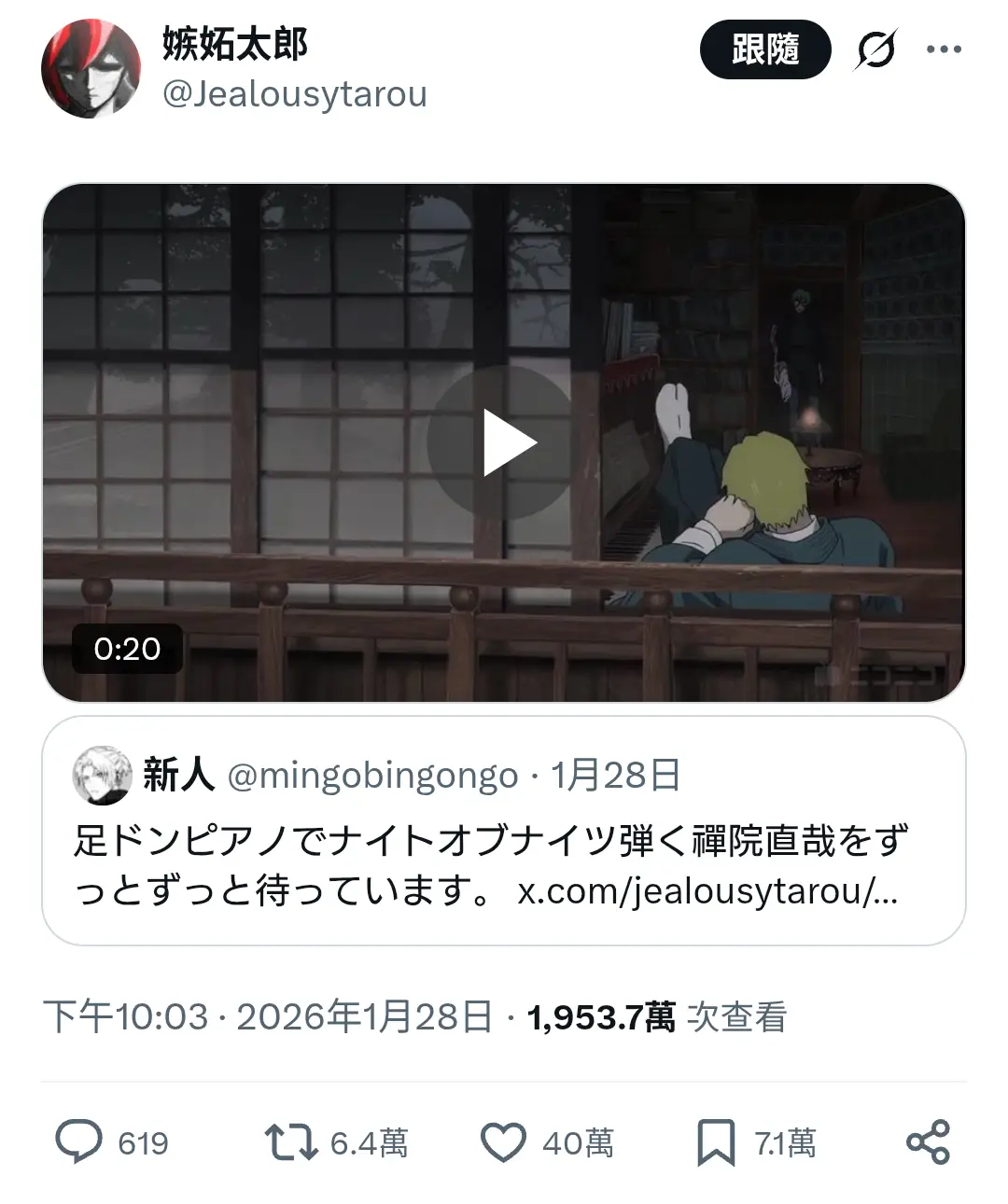Open 嫉妬太郎 display name

(x=235, y=44)
